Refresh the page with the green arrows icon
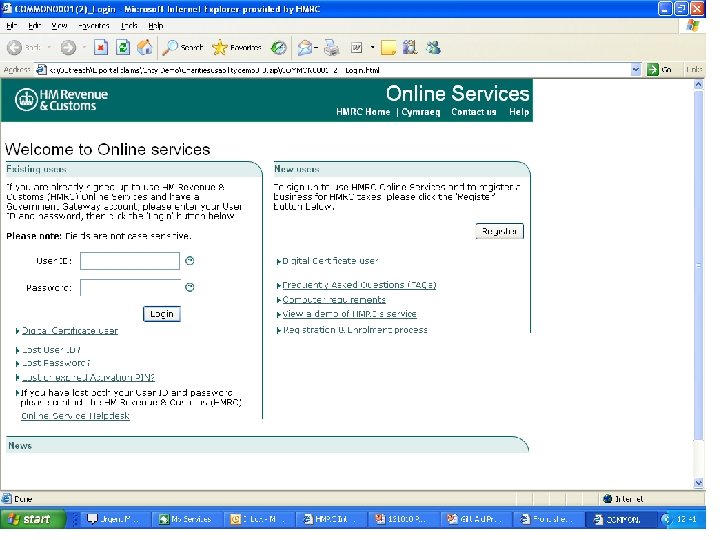The image size is (720, 540). pos(123,47)
